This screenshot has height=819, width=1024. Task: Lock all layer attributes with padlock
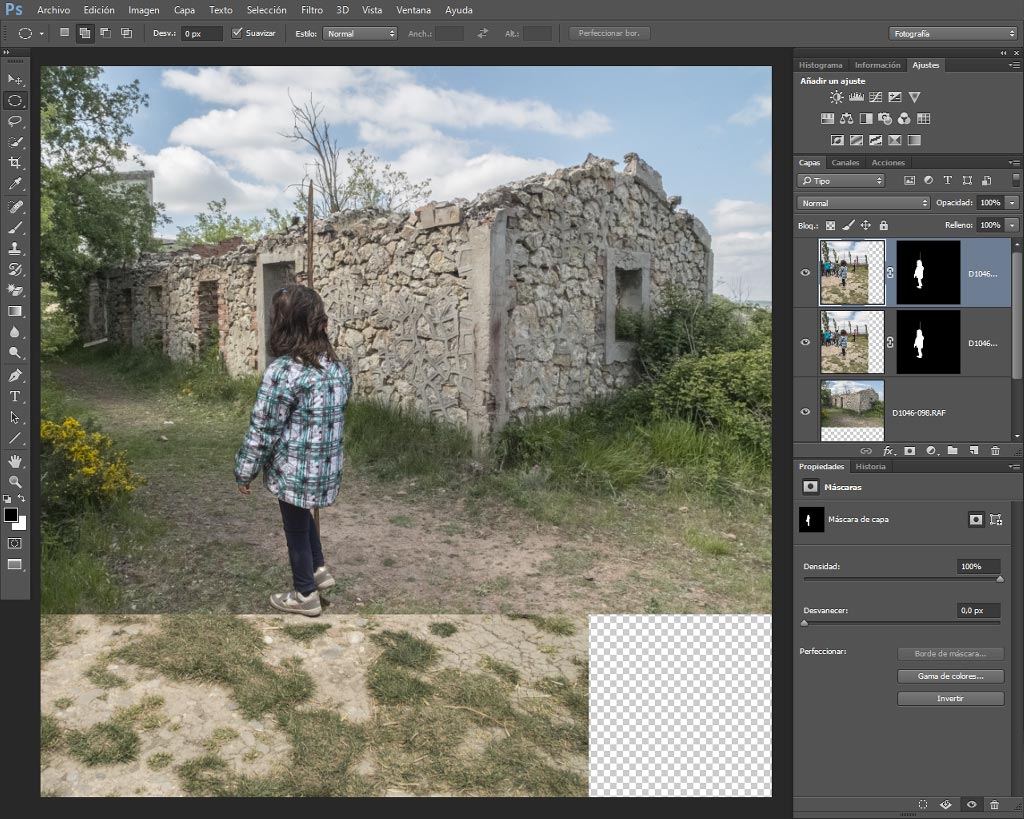tap(884, 225)
